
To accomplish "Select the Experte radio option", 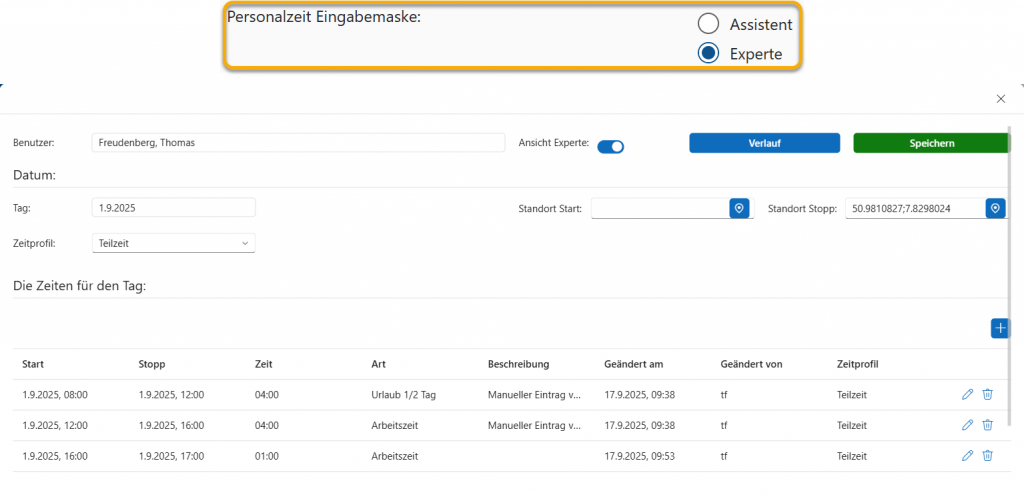I will click(708, 54).
